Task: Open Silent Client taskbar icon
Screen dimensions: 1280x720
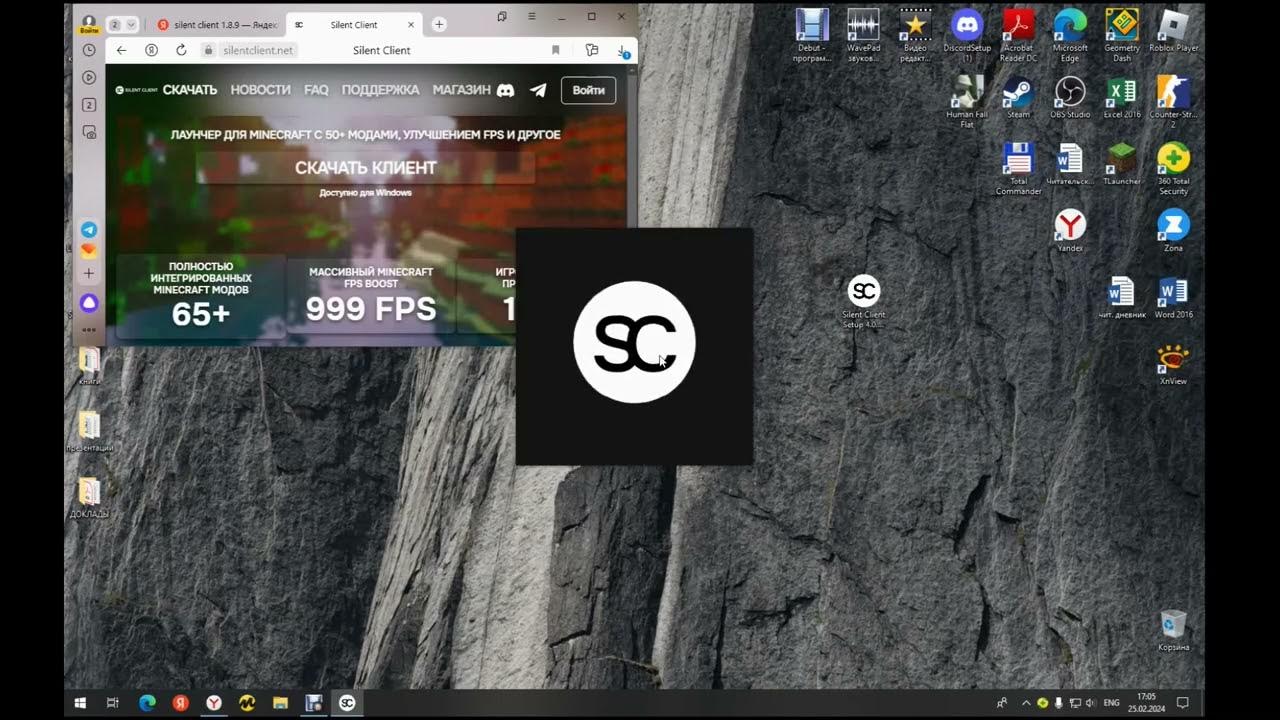Action: 347,703
